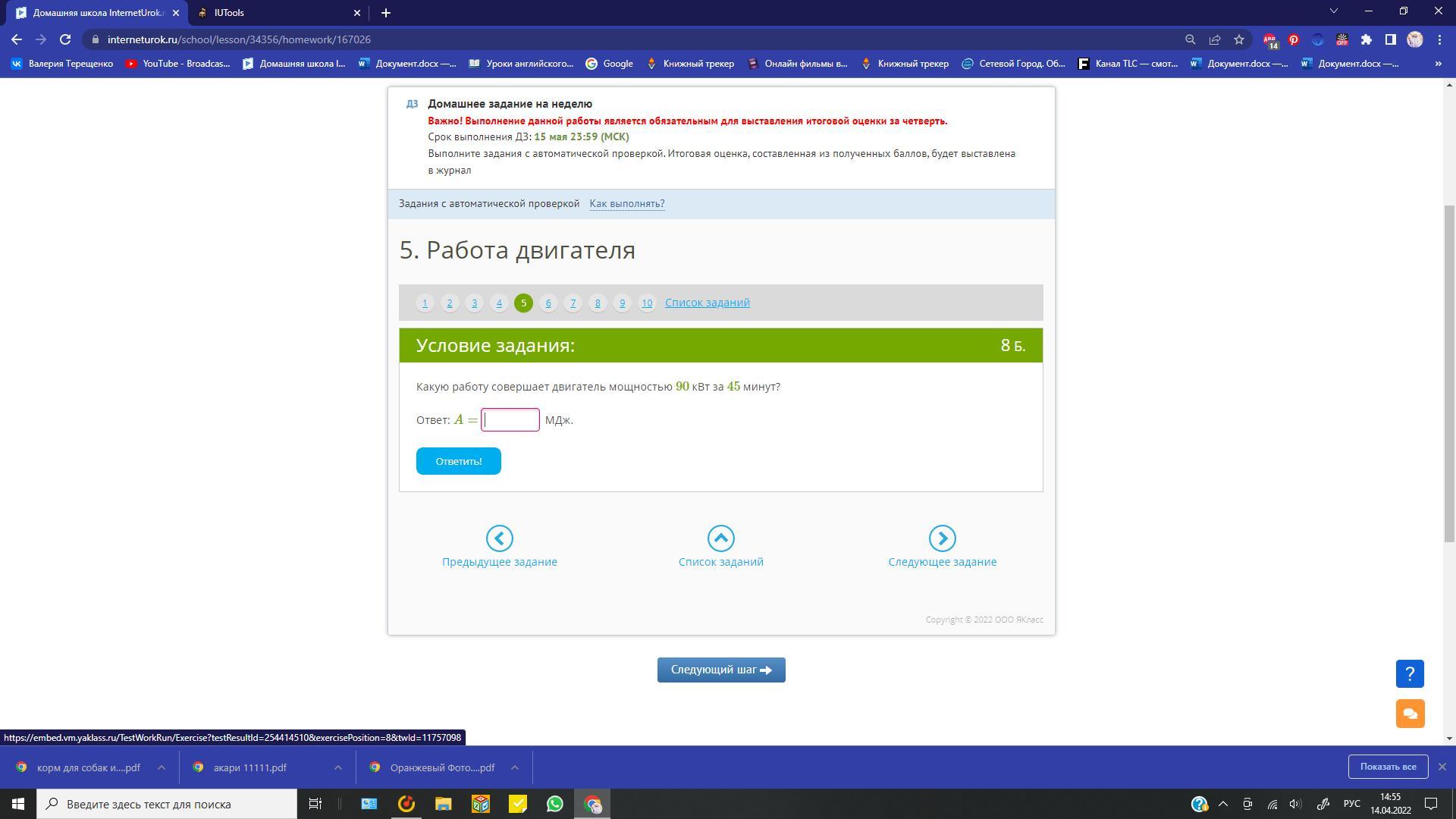The height and width of the screenshot is (819, 1456).
Task: Click the Показать все downloads button
Action: [x=1388, y=767]
